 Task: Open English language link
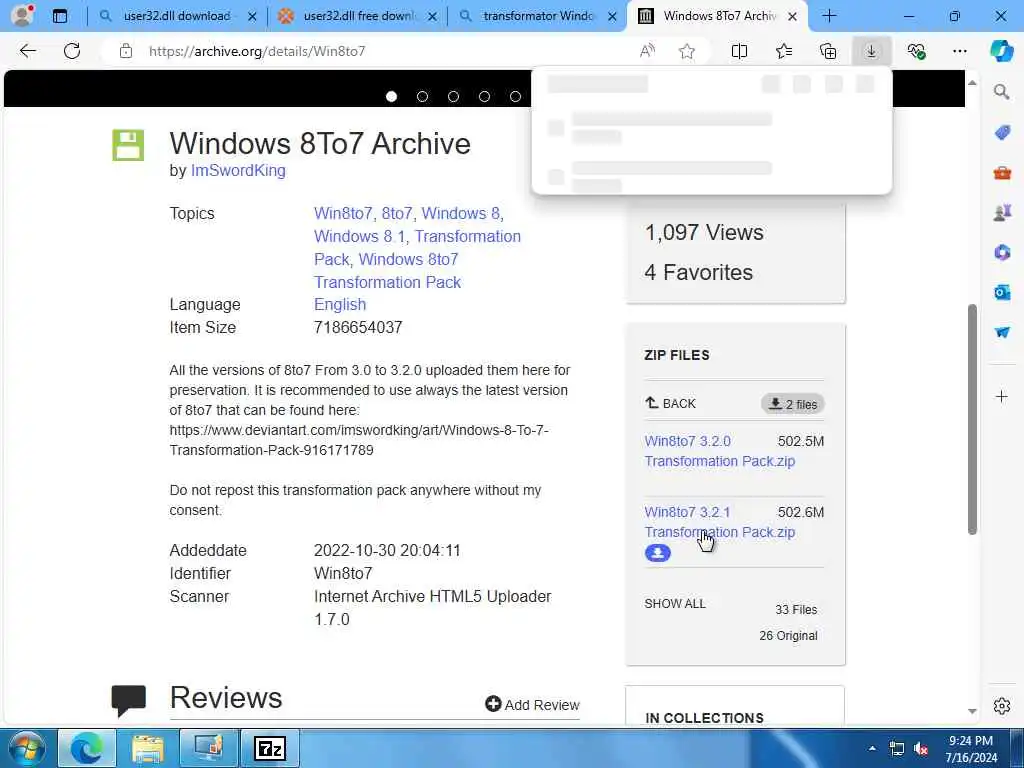[340, 304]
